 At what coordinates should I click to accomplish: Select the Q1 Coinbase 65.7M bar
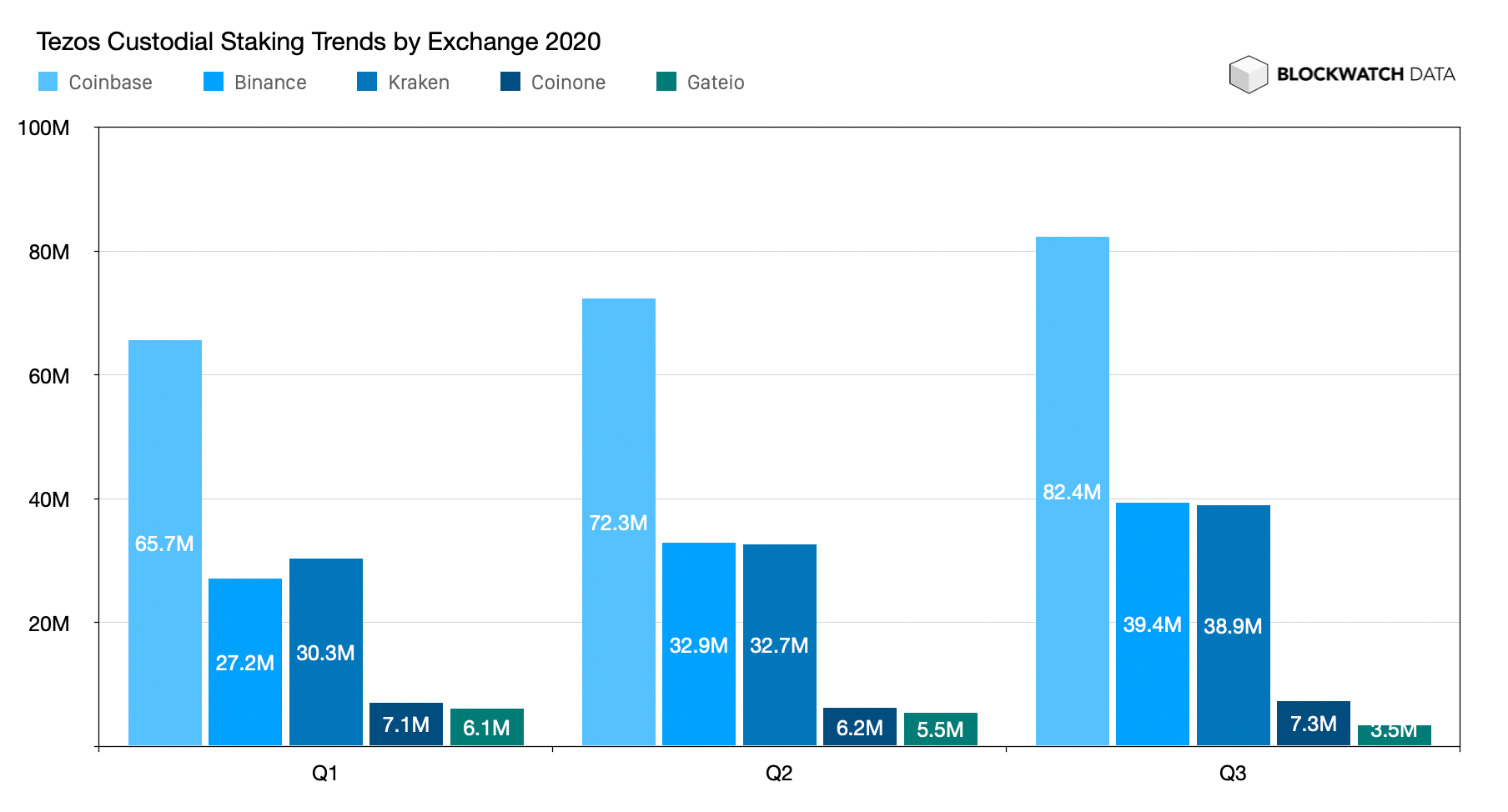(x=165, y=543)
